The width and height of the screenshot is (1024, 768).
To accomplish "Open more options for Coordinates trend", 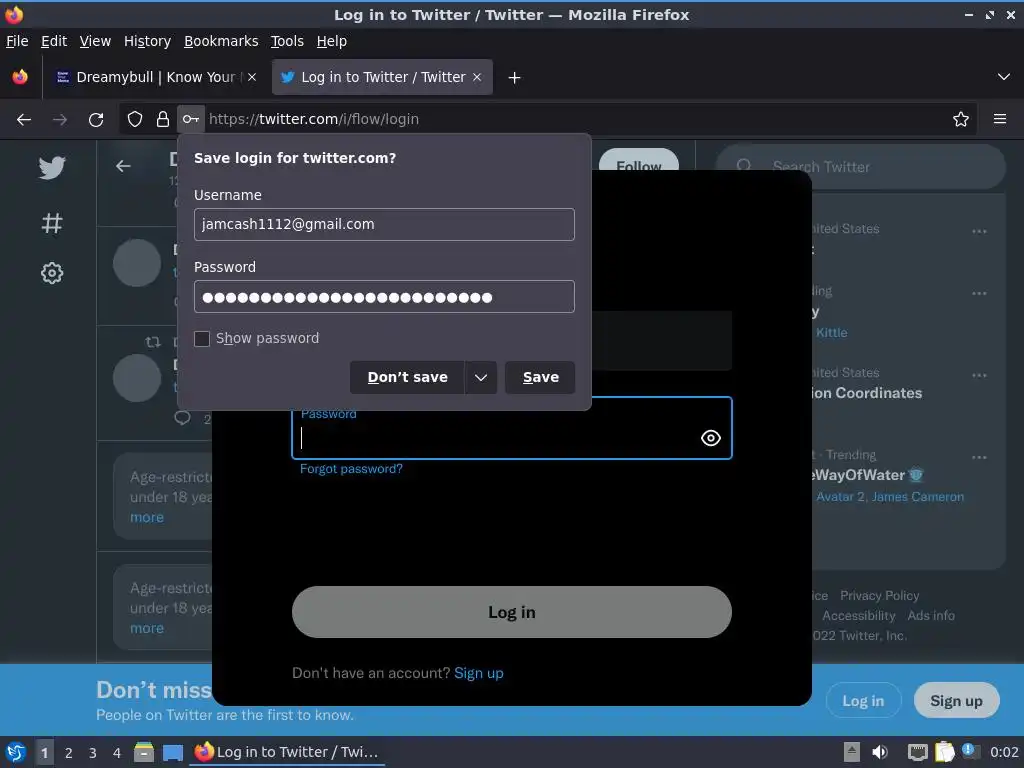I will click(979, 375).
